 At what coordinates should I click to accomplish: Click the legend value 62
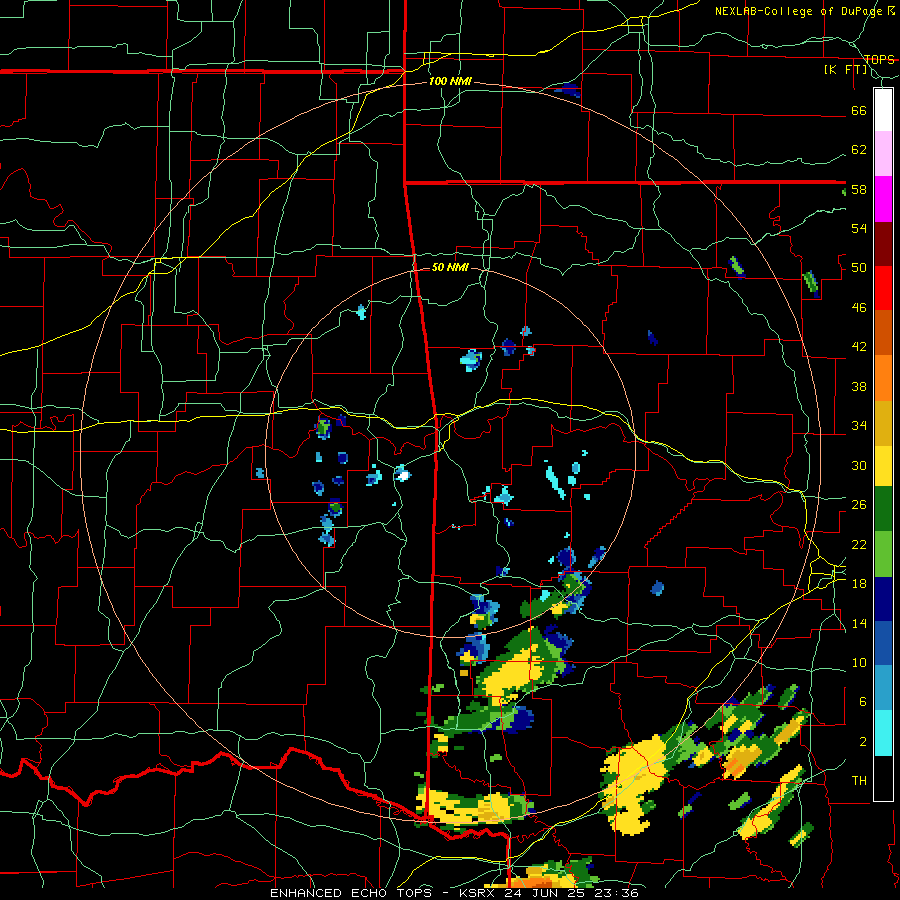(859, 150)
